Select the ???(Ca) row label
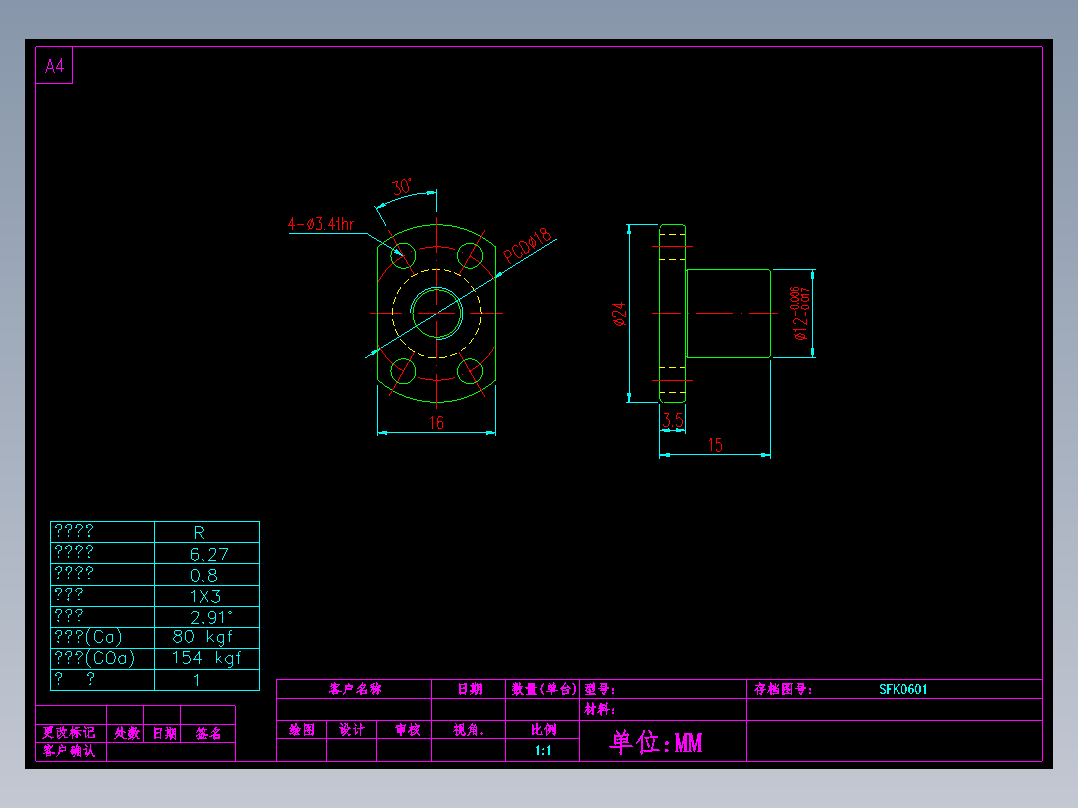The width and height of the screenshot is (1078, 808). tap(88, 637)
